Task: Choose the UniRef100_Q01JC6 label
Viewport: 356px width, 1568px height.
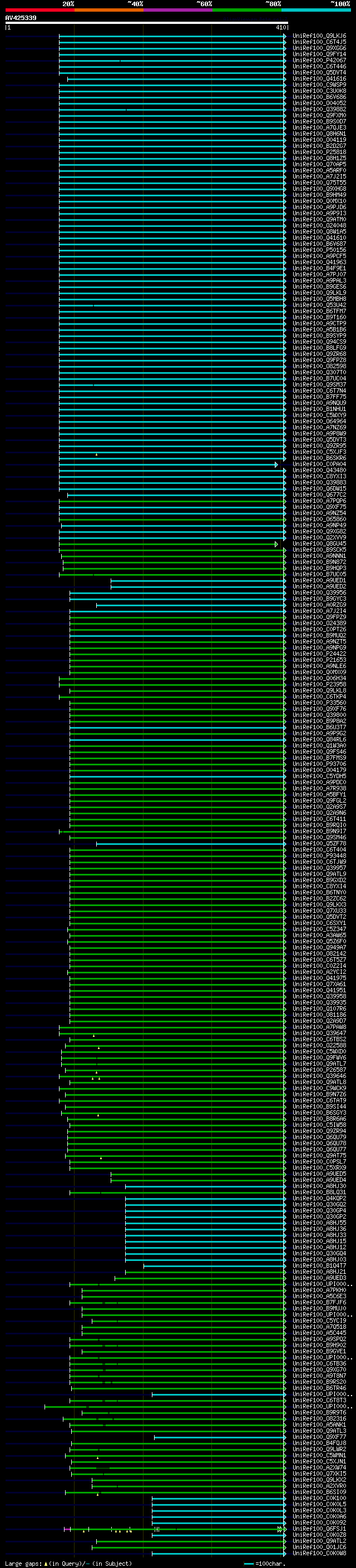Action: click(319, 1547)
